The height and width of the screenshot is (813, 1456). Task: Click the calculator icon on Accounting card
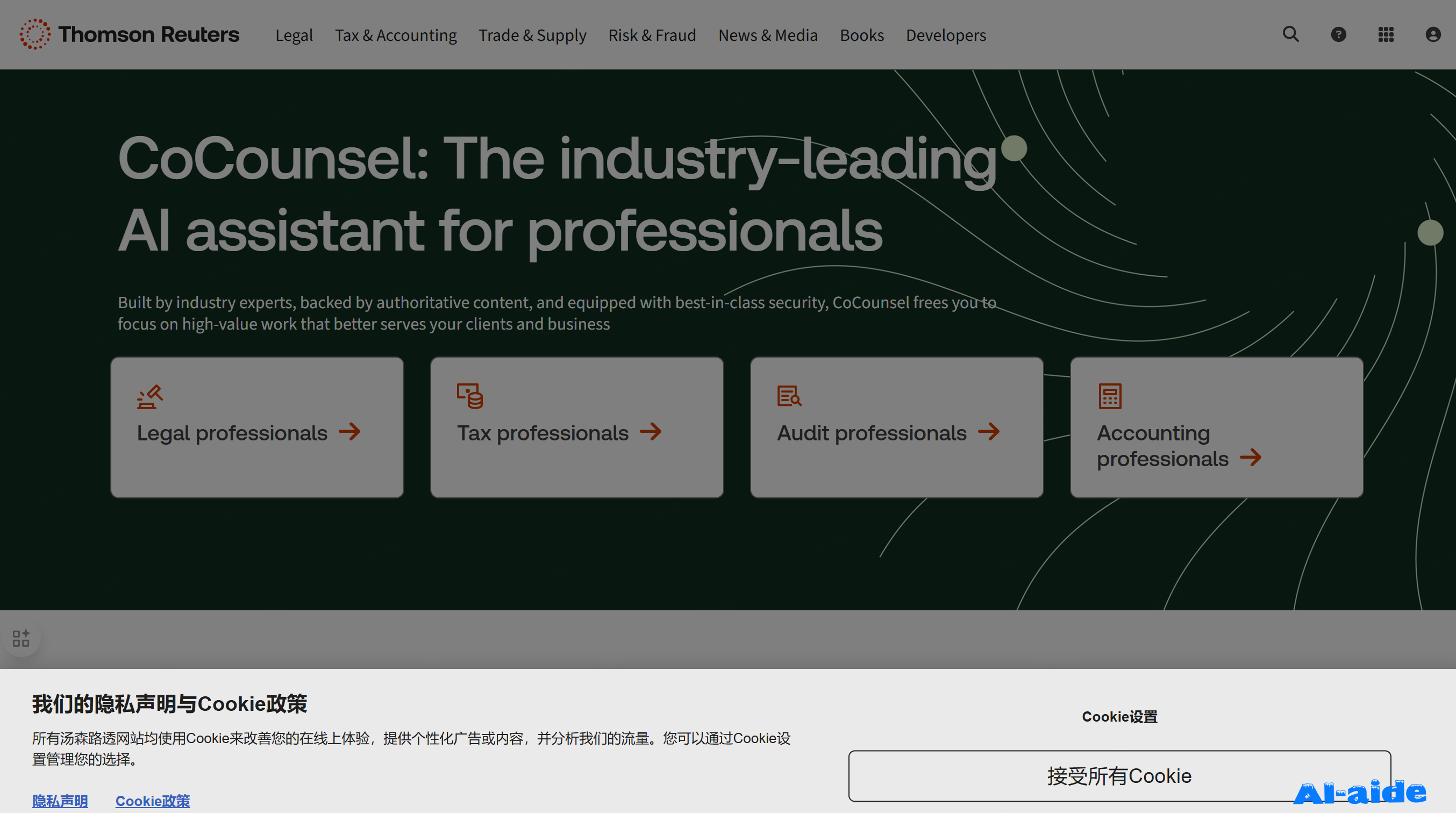(1110, 396)
